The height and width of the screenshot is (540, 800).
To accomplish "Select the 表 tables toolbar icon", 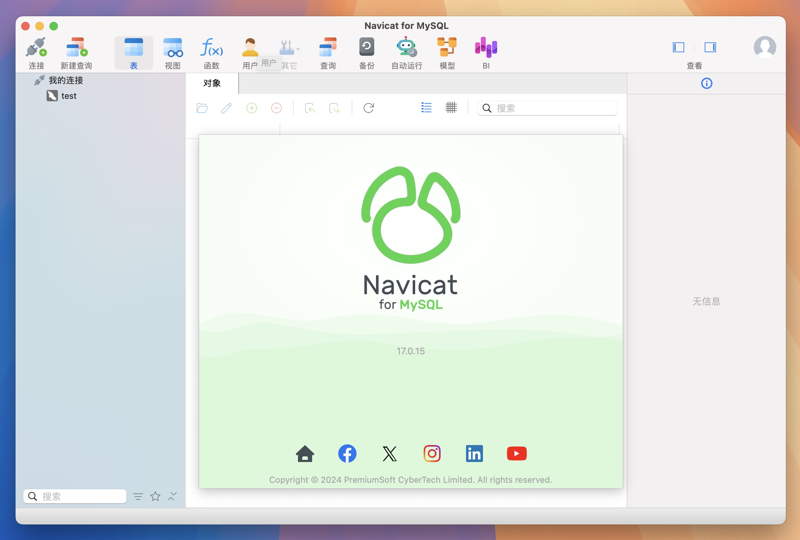I will (134, 53).
